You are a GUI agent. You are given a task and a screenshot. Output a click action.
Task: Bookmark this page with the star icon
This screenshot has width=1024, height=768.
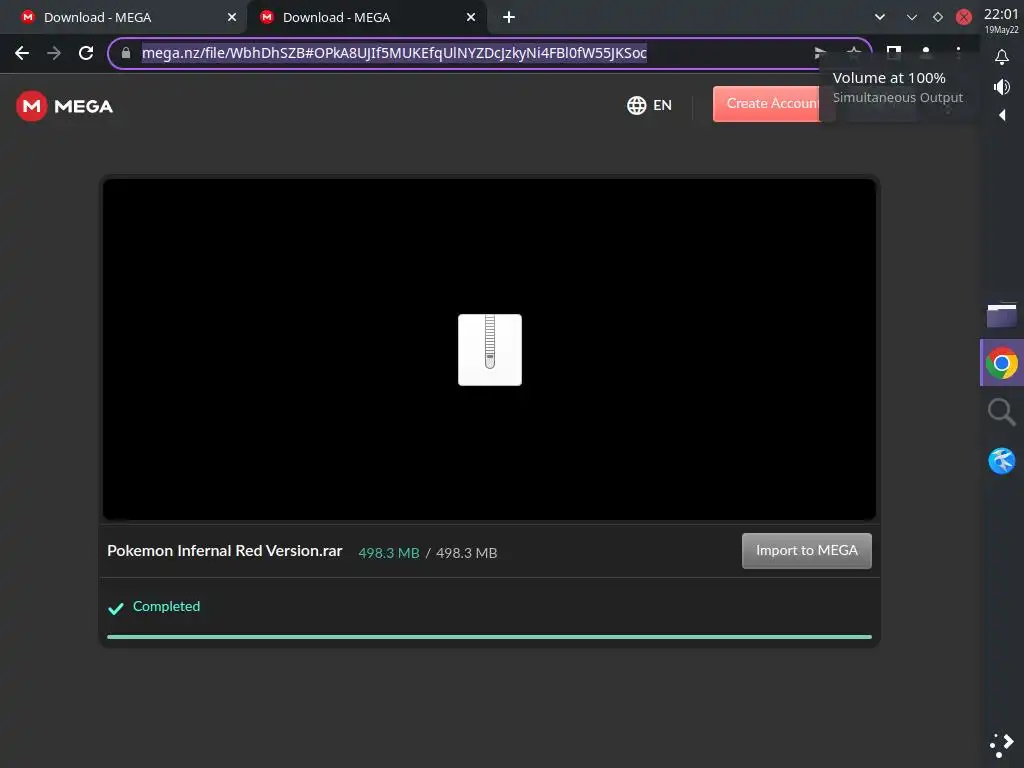(853, 52)
